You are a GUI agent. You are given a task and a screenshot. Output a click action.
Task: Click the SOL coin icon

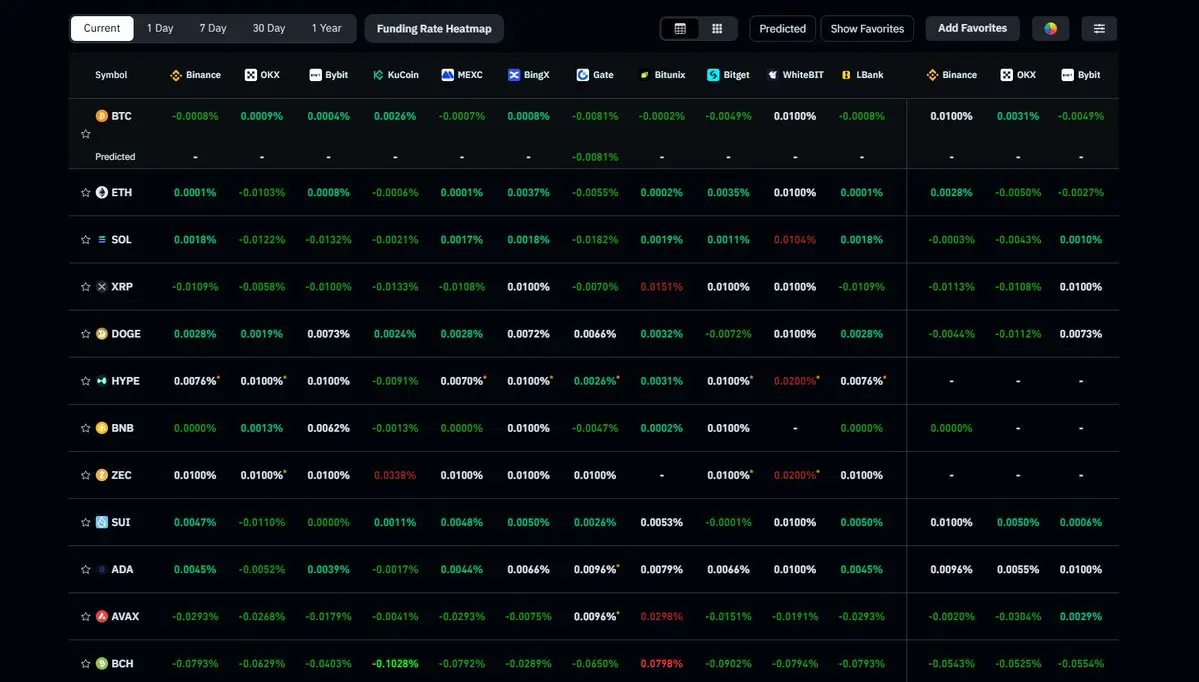coord(102,239)
